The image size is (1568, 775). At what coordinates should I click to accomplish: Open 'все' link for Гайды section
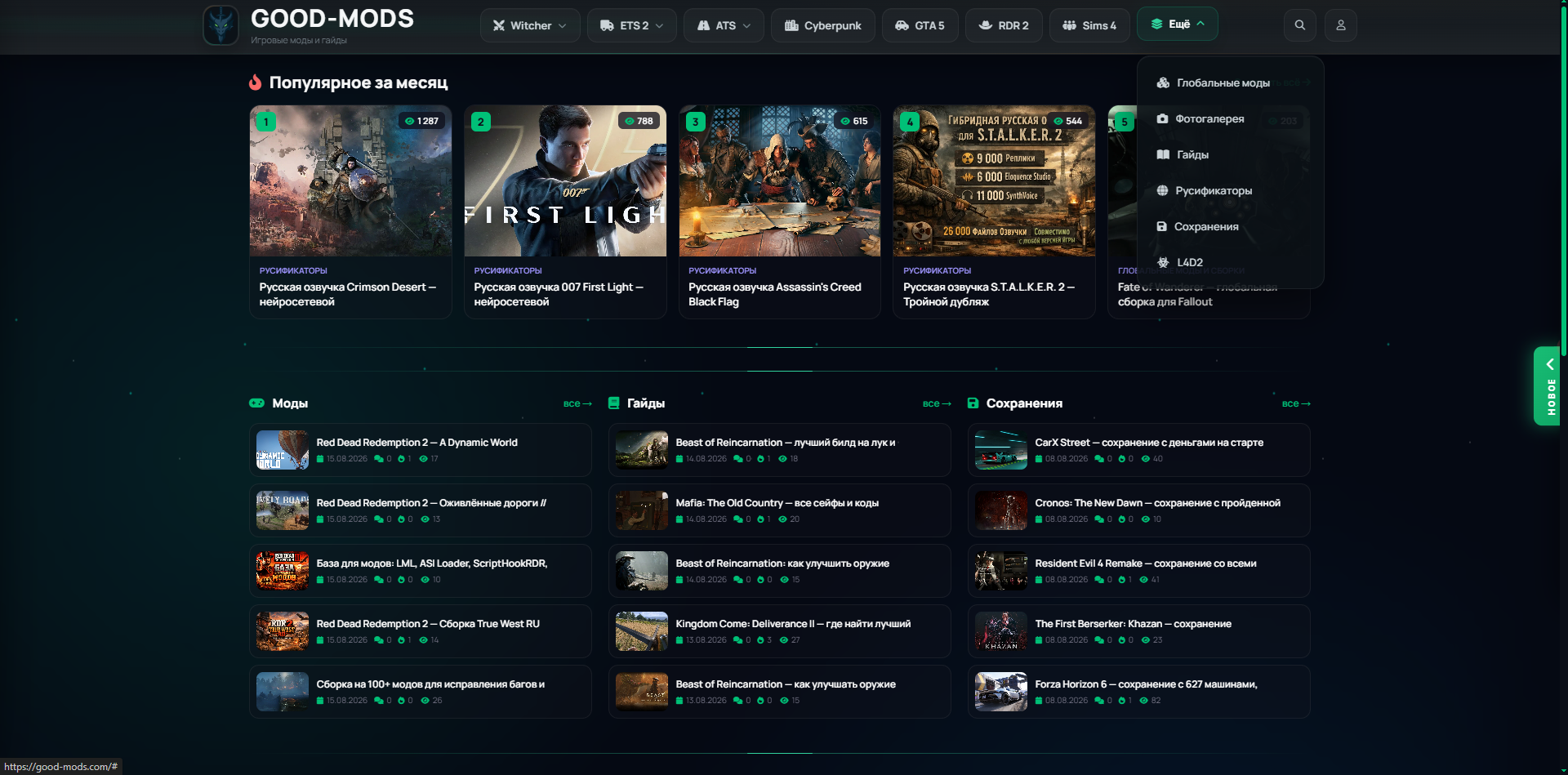click(937, 403)
